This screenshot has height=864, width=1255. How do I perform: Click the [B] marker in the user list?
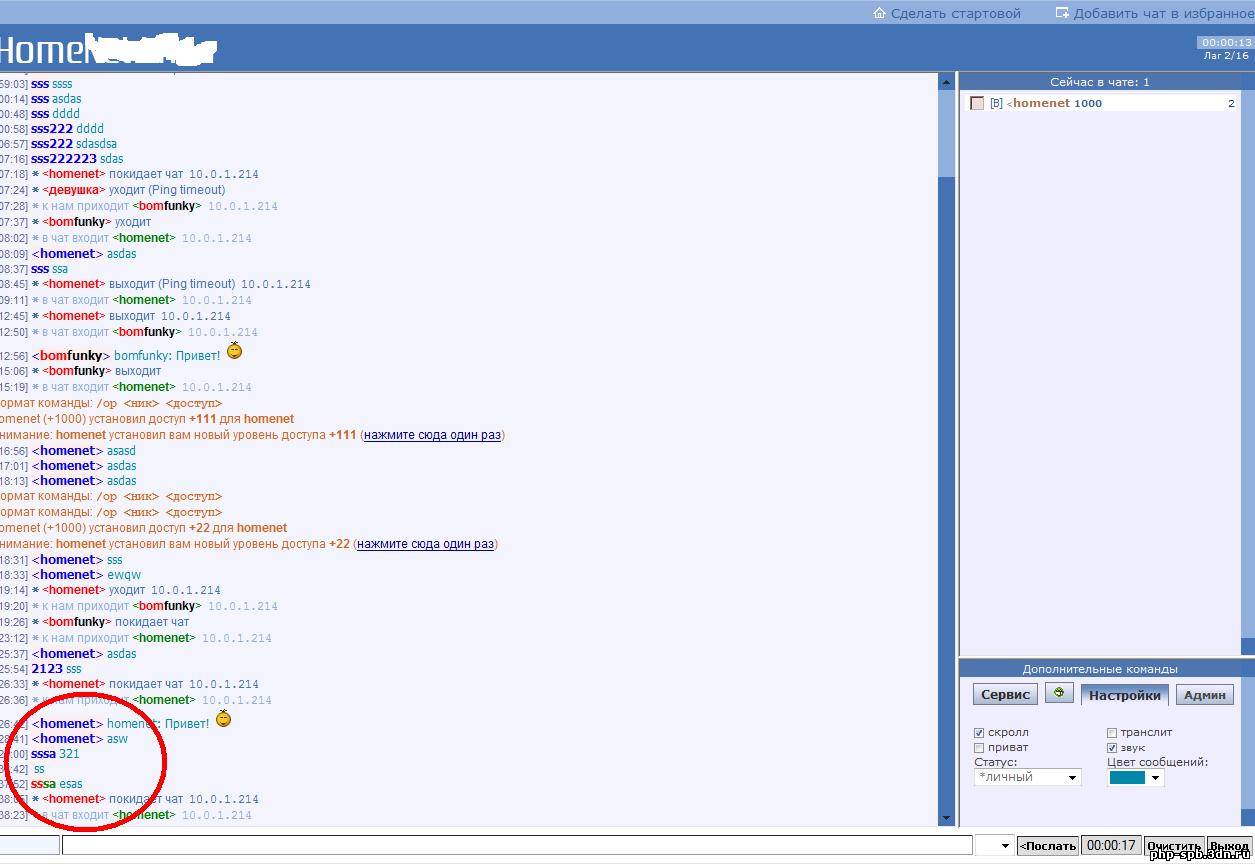pyautogui.click(x=996, y=103)
